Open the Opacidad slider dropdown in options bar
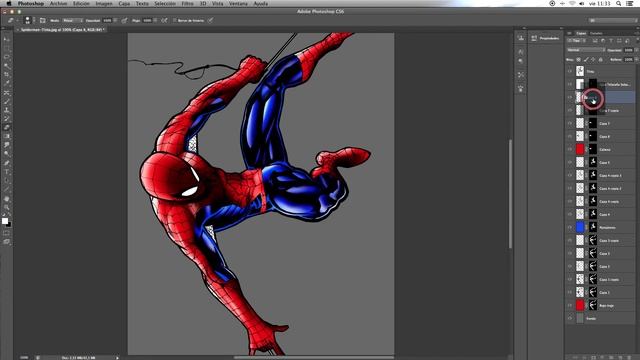Viewport: 640px width, 360px height. 115,20
